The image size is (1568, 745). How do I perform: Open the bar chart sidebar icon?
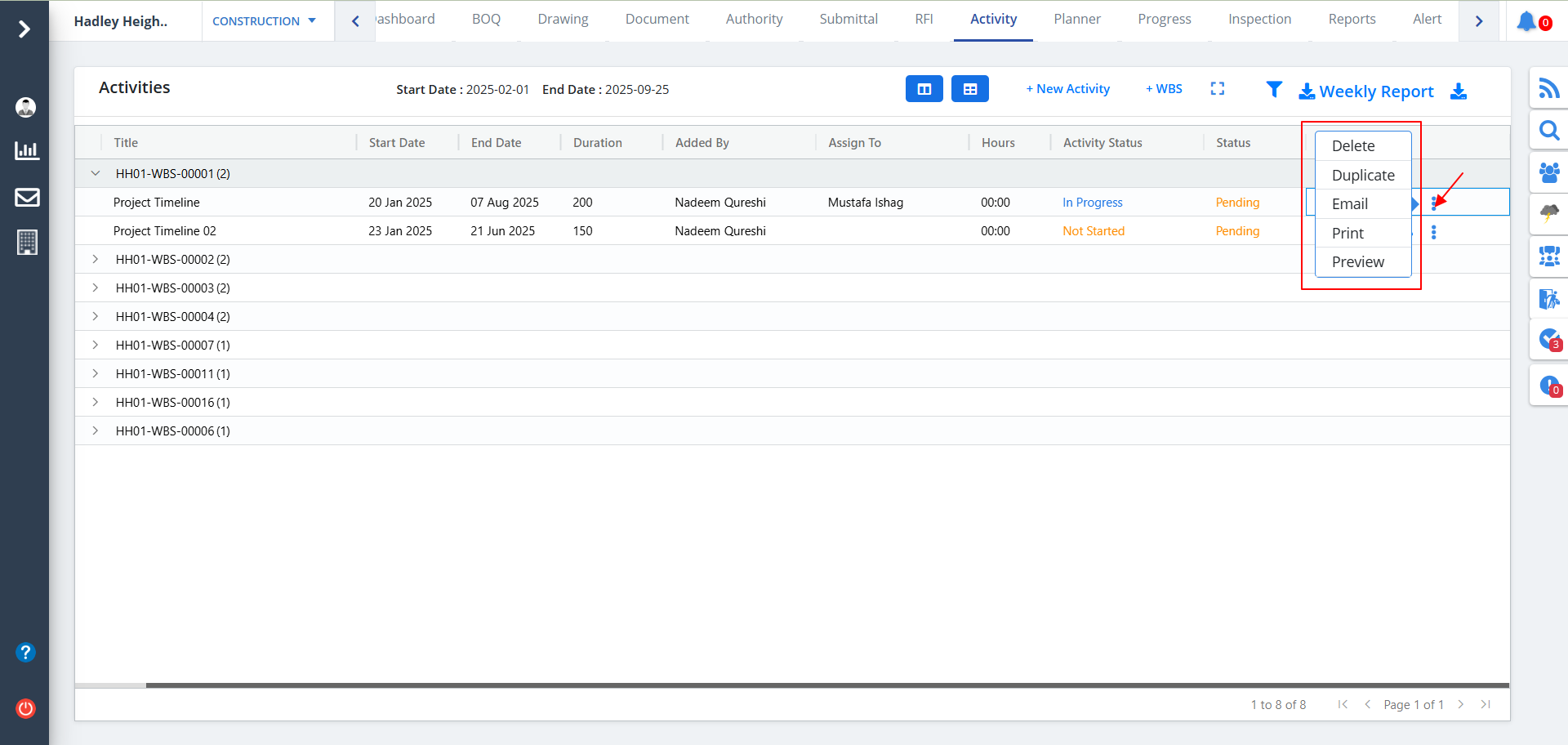pyautogui.click(x=27, y=150)
